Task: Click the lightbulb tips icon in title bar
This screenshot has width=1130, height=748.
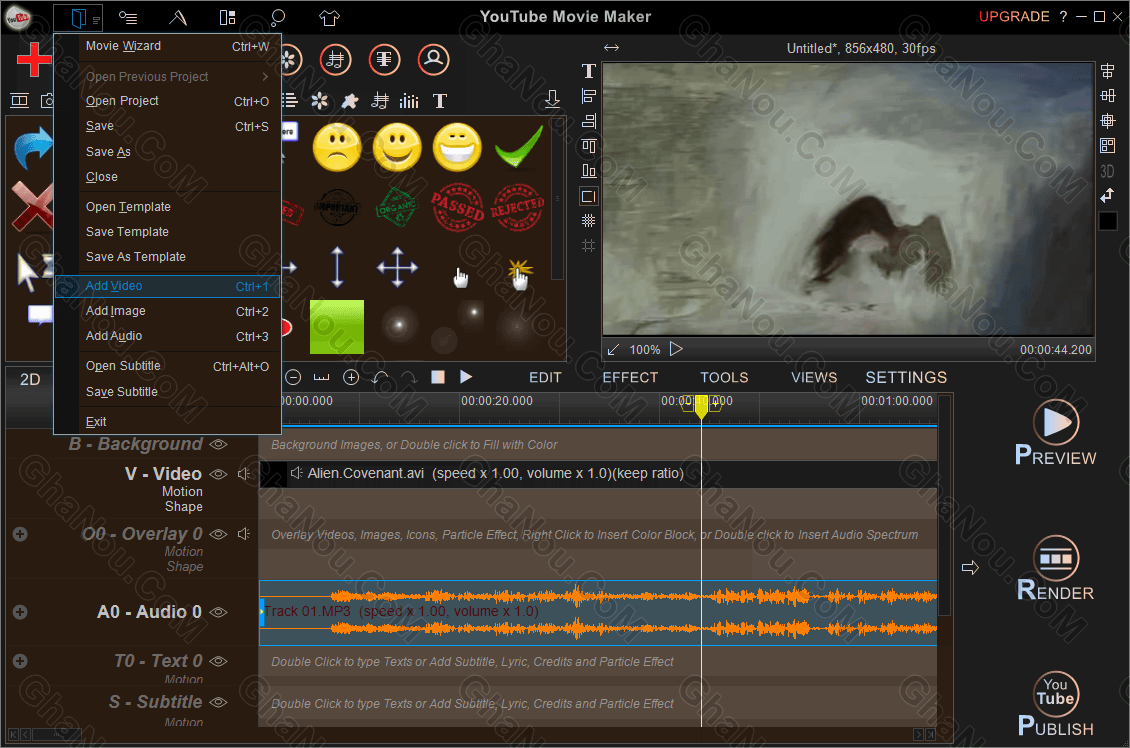Action: coord(277,17)
